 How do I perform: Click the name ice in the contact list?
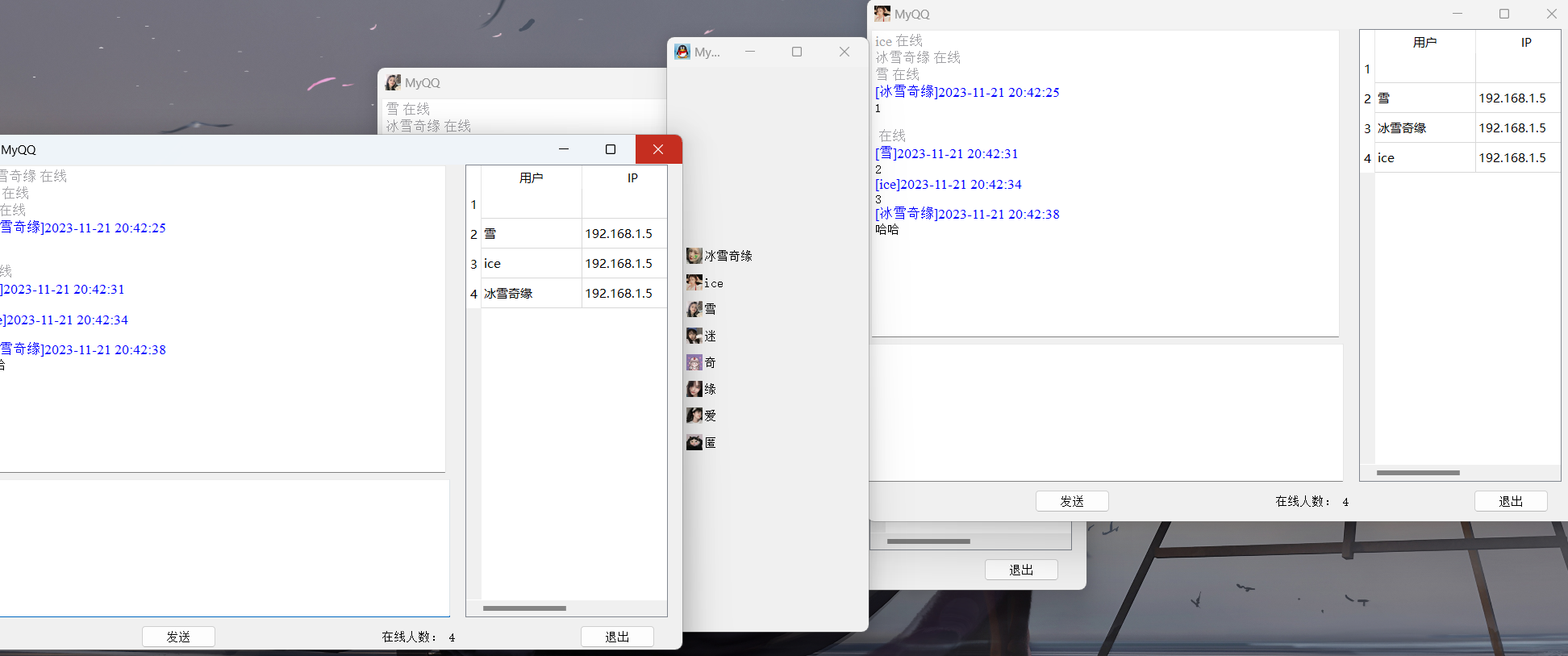(714, 283)
